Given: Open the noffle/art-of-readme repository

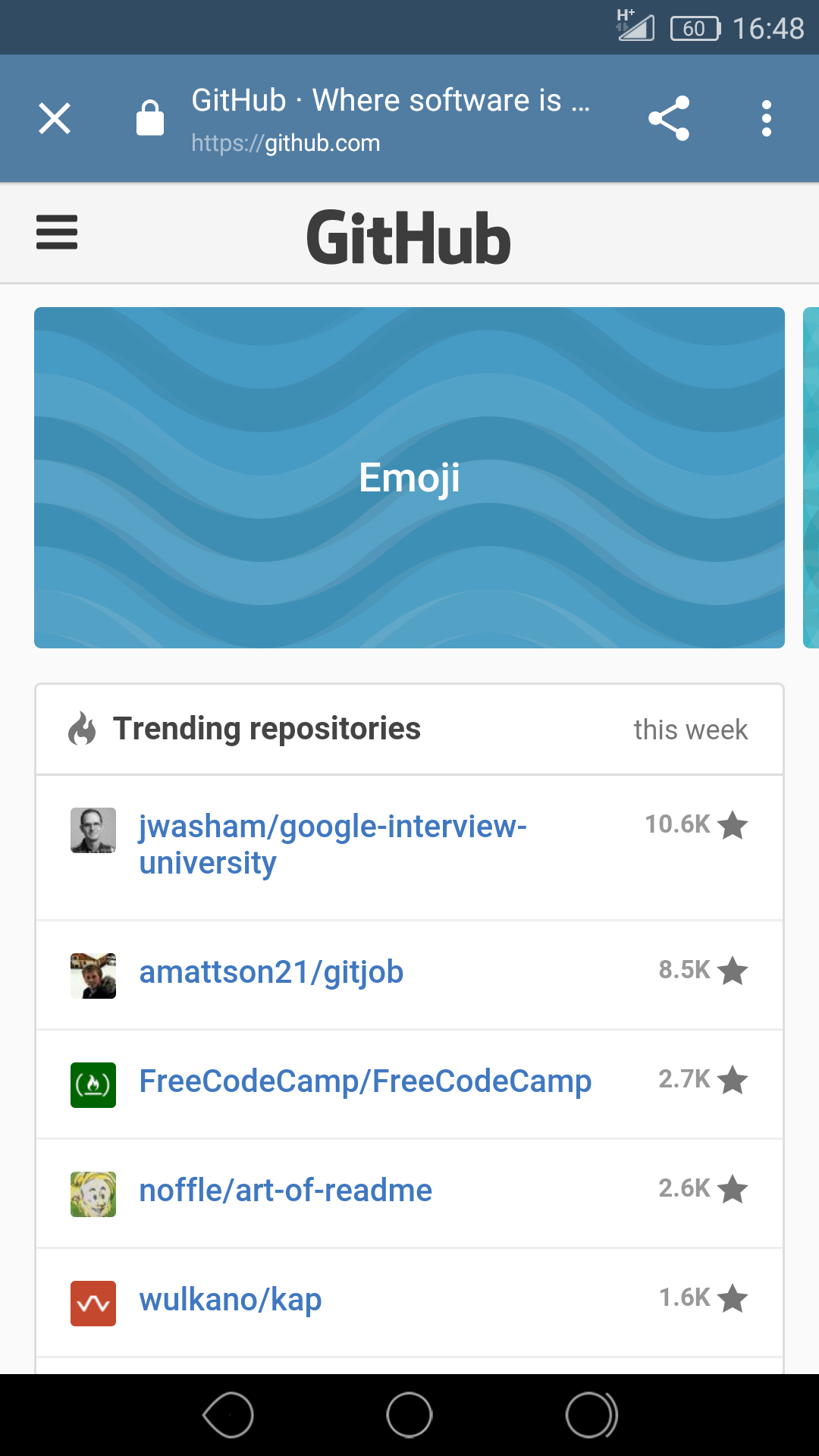Looking at the screenshot, I should point(285,1191).
